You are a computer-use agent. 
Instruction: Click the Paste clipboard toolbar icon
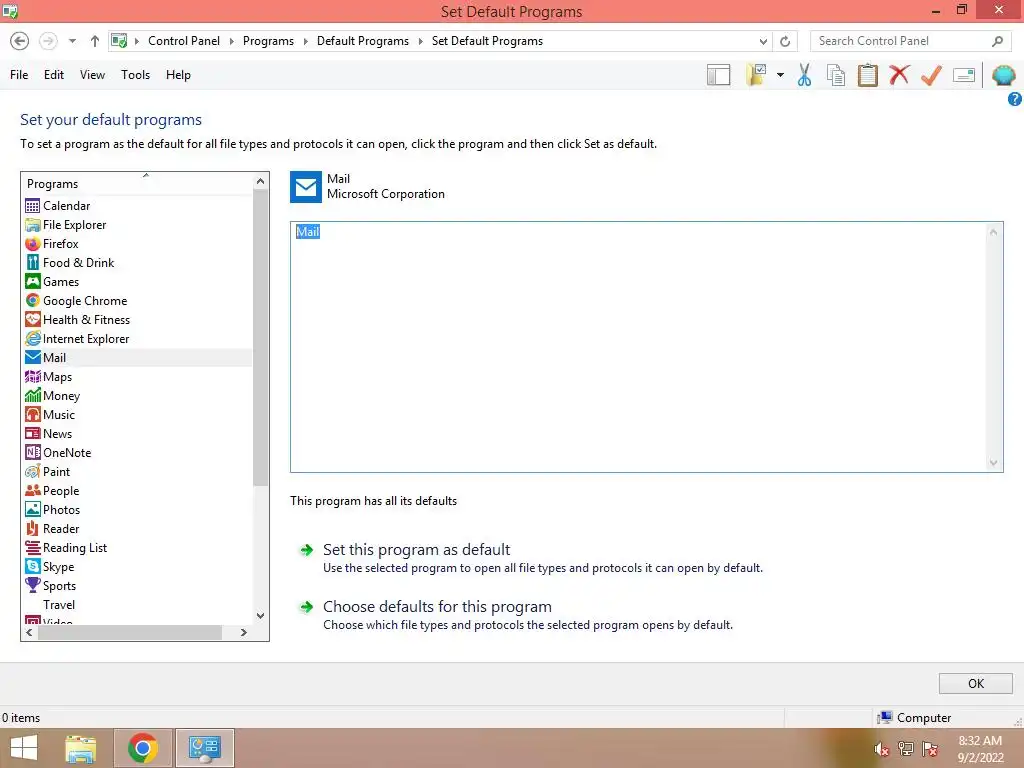tap(867, 75)
